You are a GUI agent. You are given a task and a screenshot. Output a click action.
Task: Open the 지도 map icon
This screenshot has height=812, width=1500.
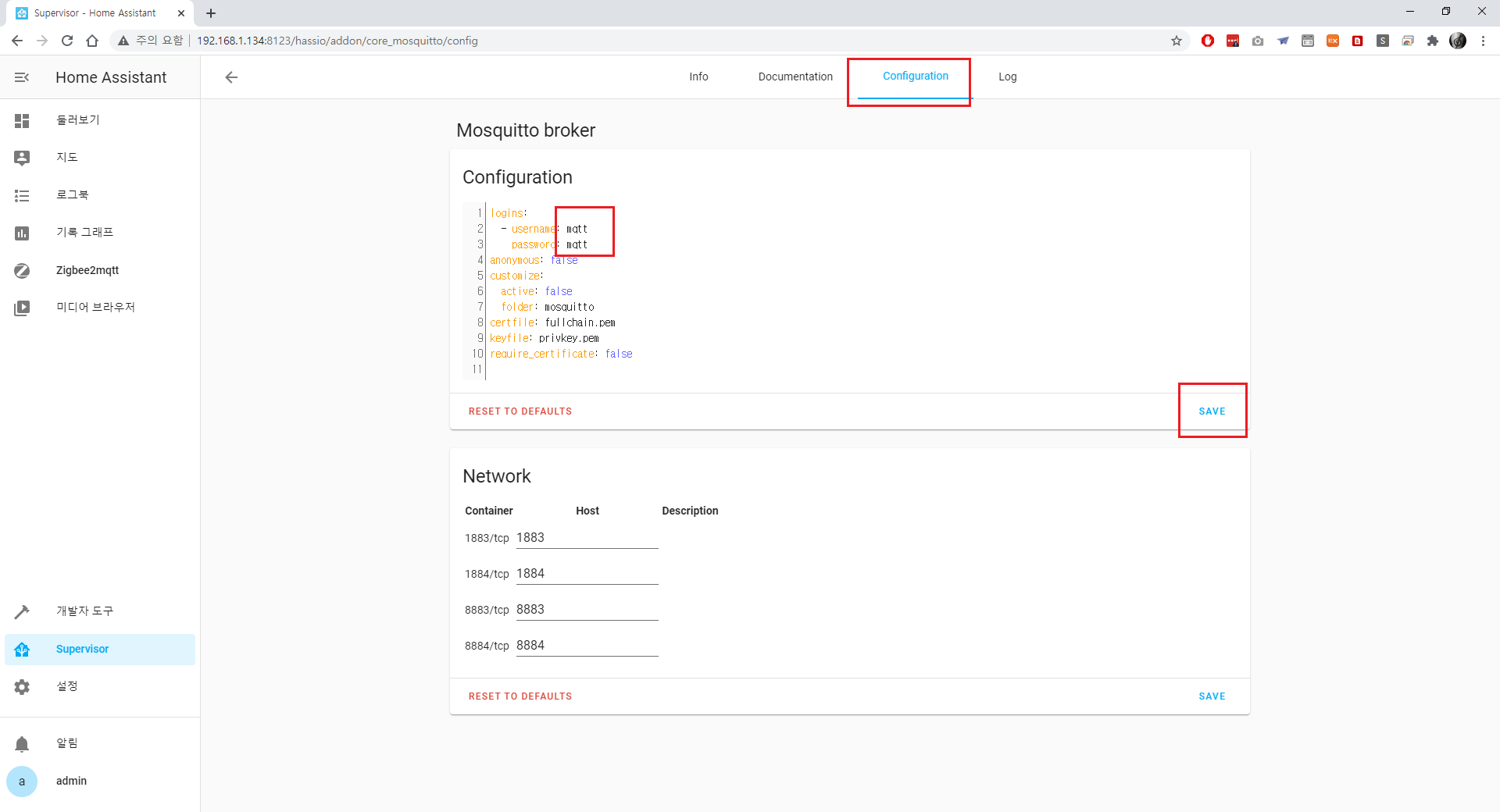pos(22,158)
